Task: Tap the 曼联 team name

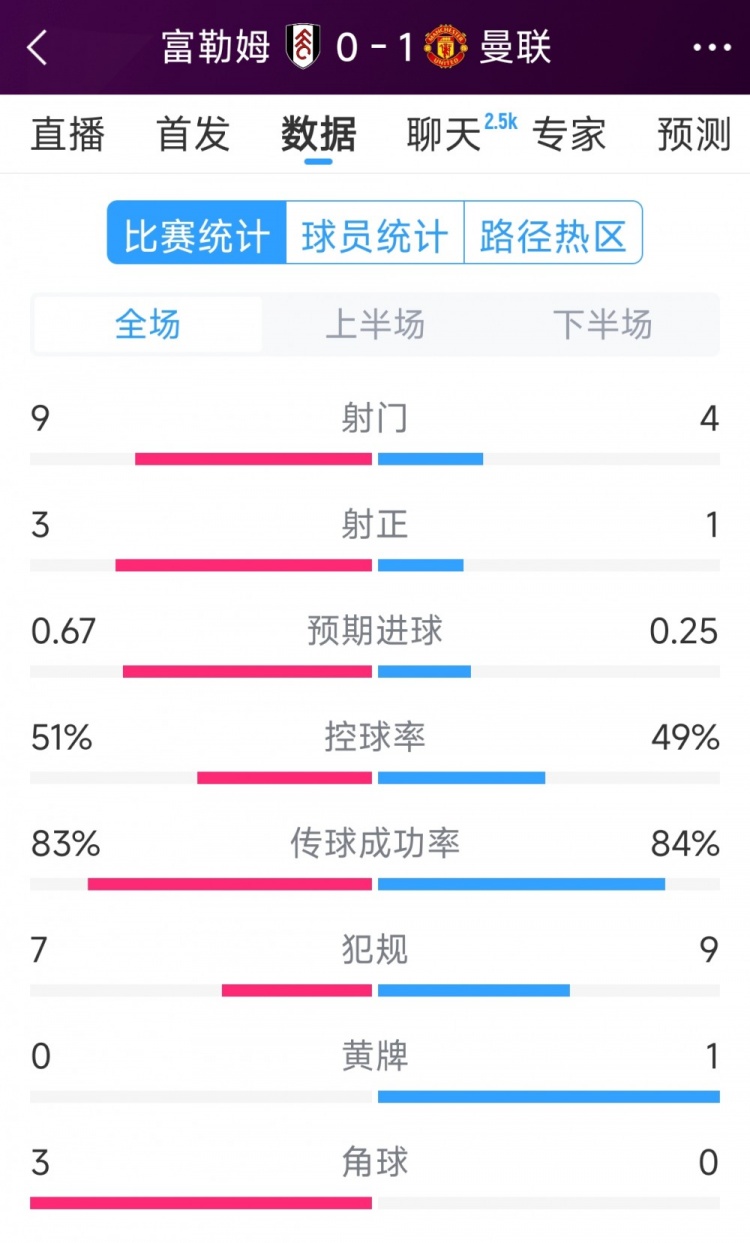Action: tap(515, 47)
